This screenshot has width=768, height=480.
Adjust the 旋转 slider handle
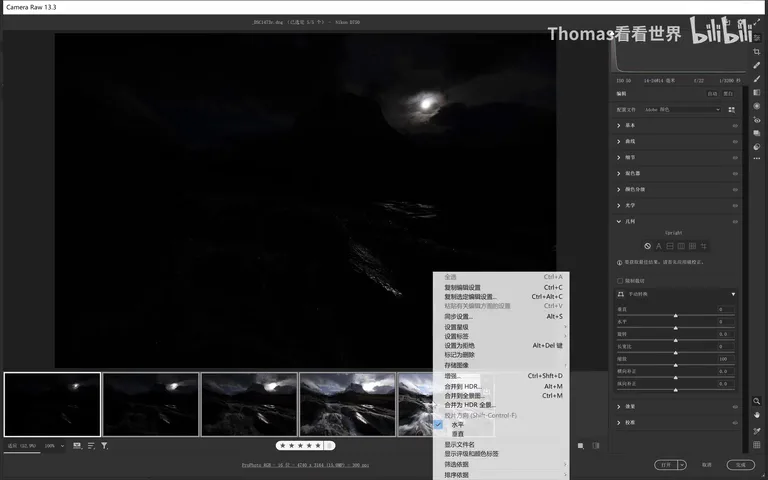(x=675, y=340)
